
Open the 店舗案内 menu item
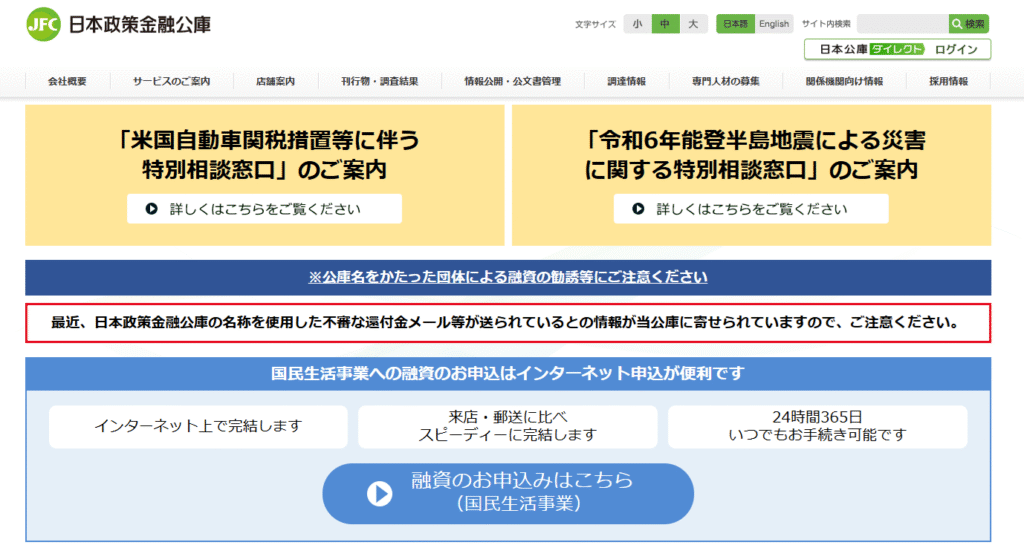click(x=275, y=82)
